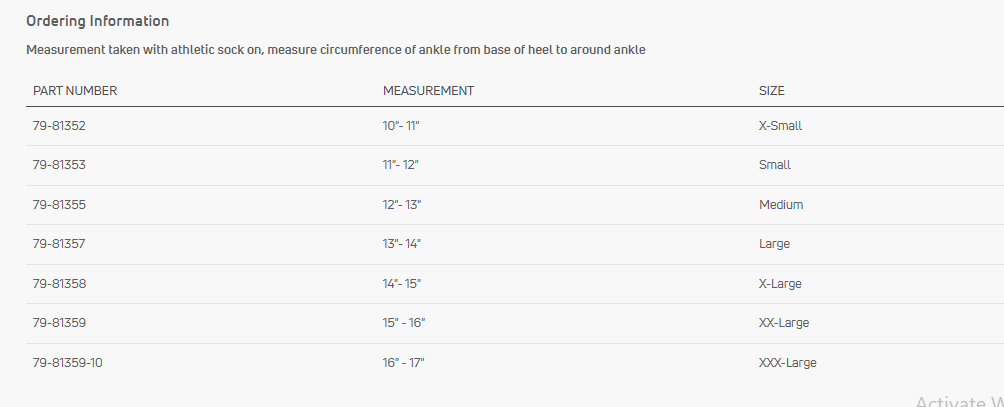Screen dimensions: 1004x407
Task: Click the SIZE column header
Action: [x=772, y=91]
